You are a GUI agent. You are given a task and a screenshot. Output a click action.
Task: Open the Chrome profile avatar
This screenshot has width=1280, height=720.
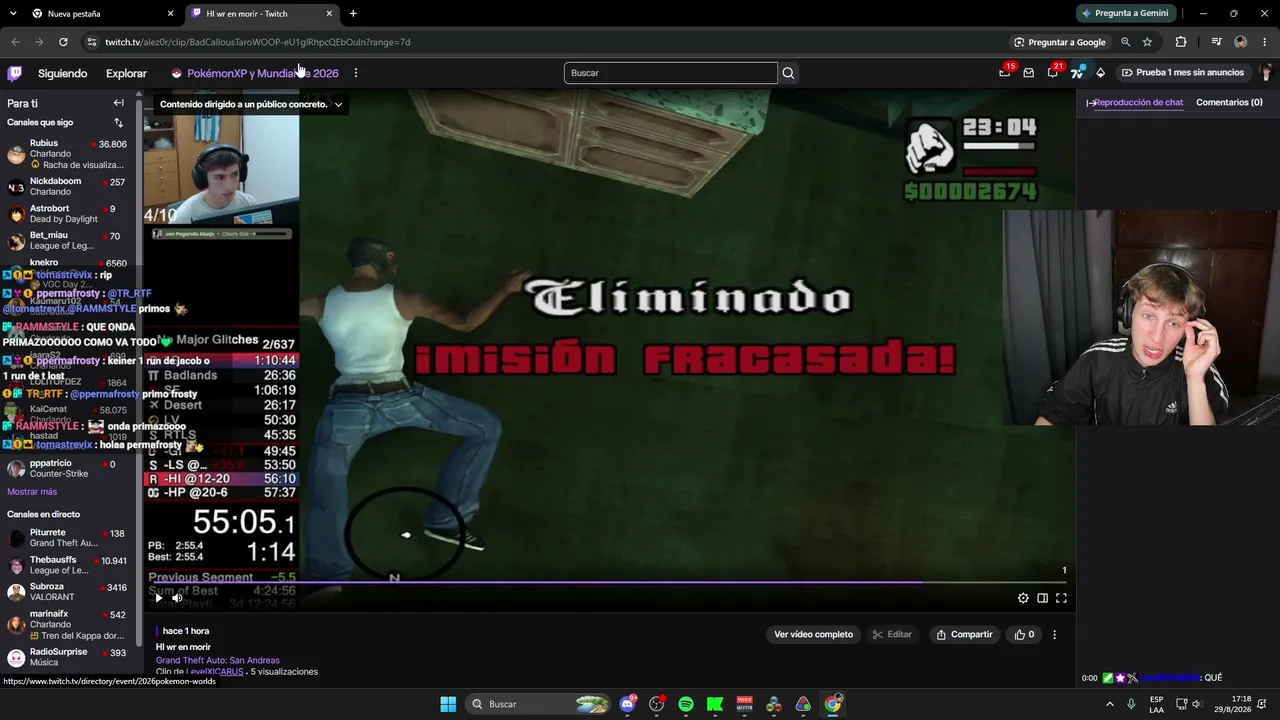pos(1241,42)
